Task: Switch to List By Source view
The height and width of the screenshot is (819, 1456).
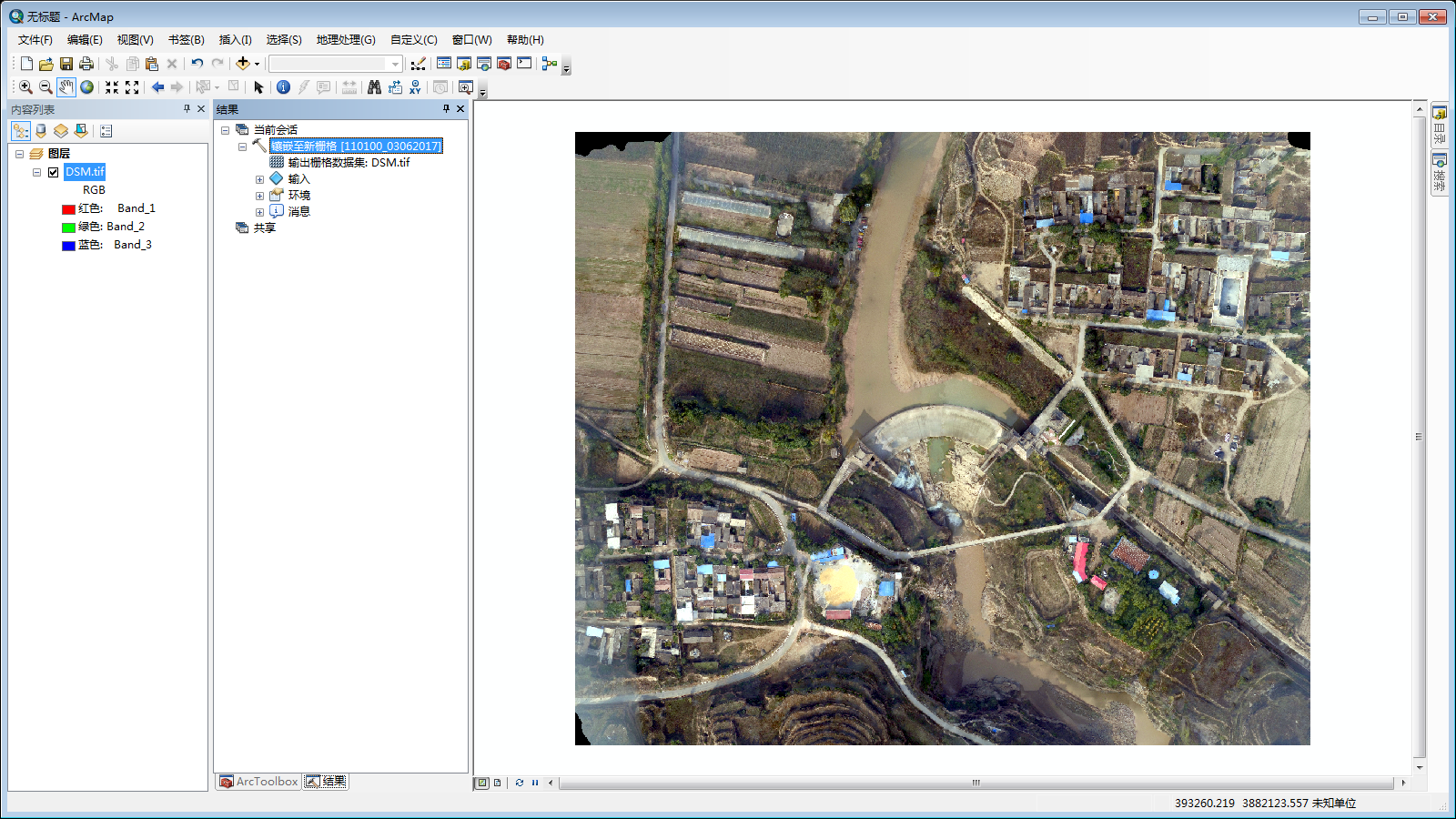Action: tap(41, 131)
